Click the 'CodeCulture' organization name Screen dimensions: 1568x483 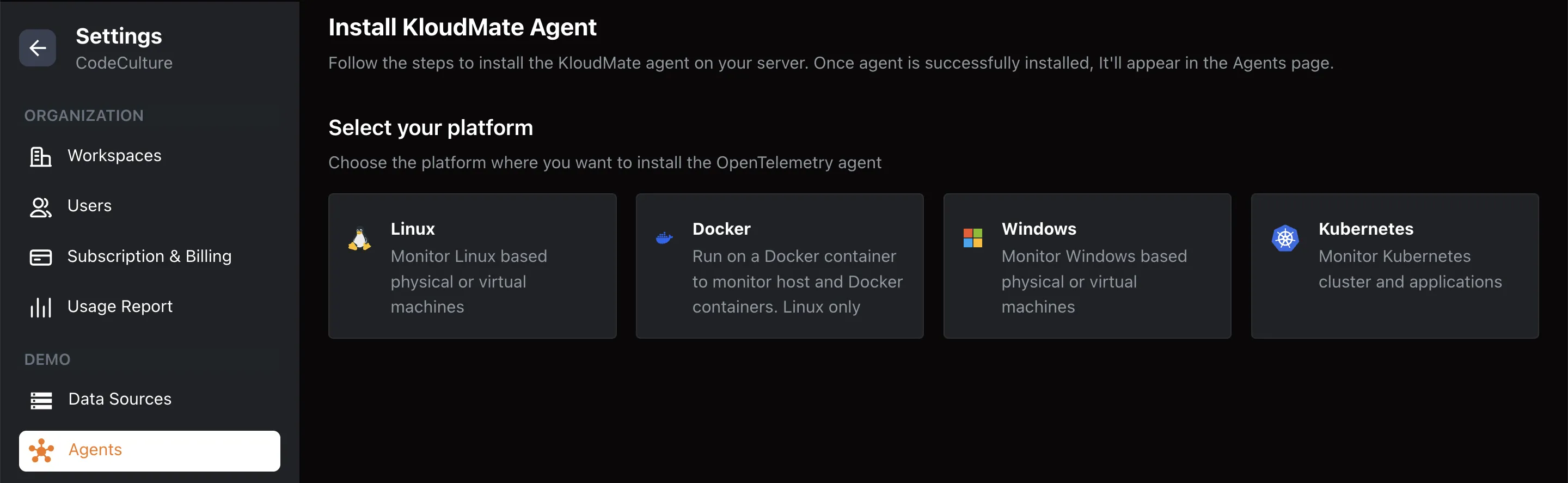[124, 63]
